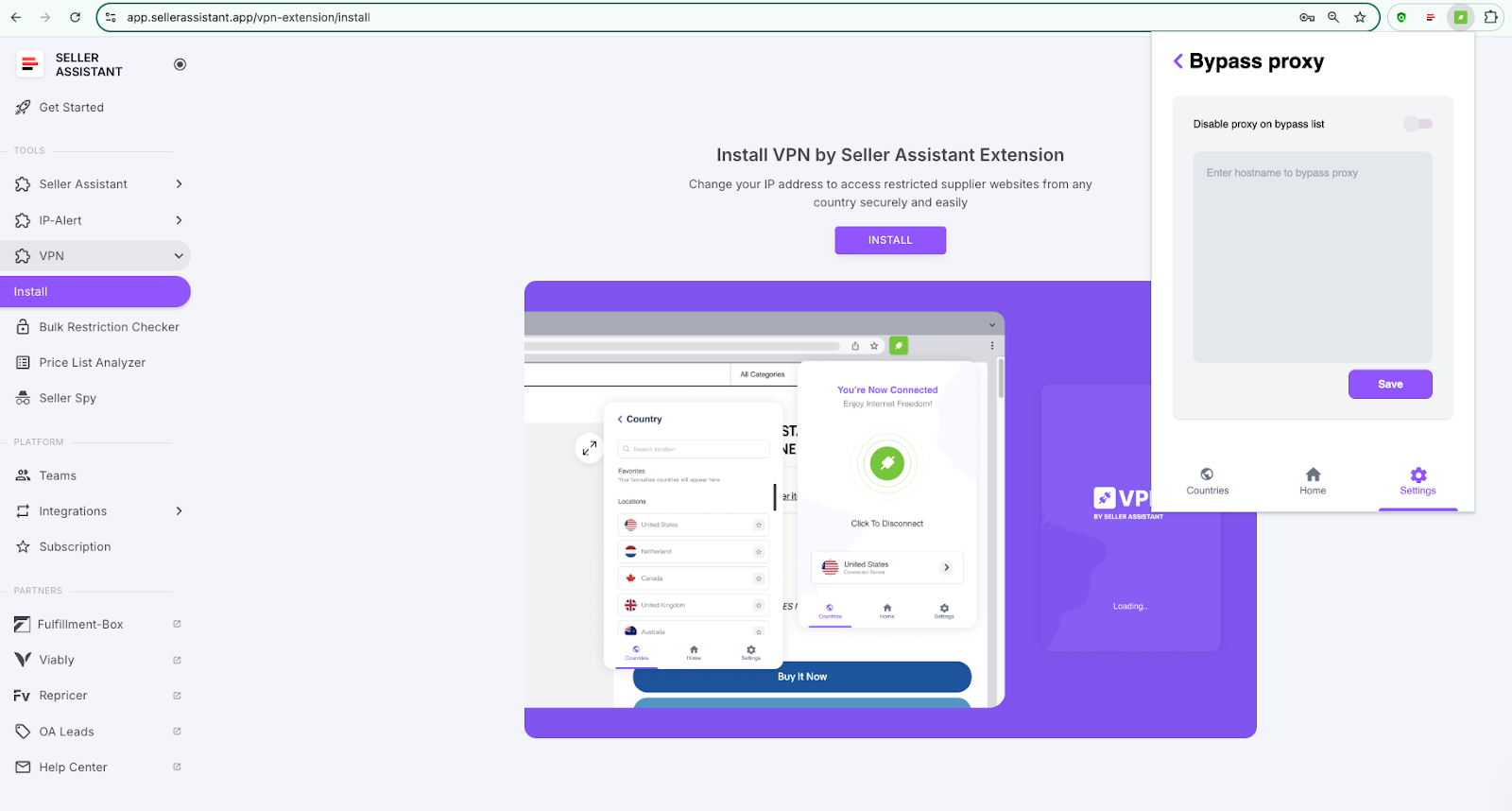Open Teams people icon

tap(23, 475)
